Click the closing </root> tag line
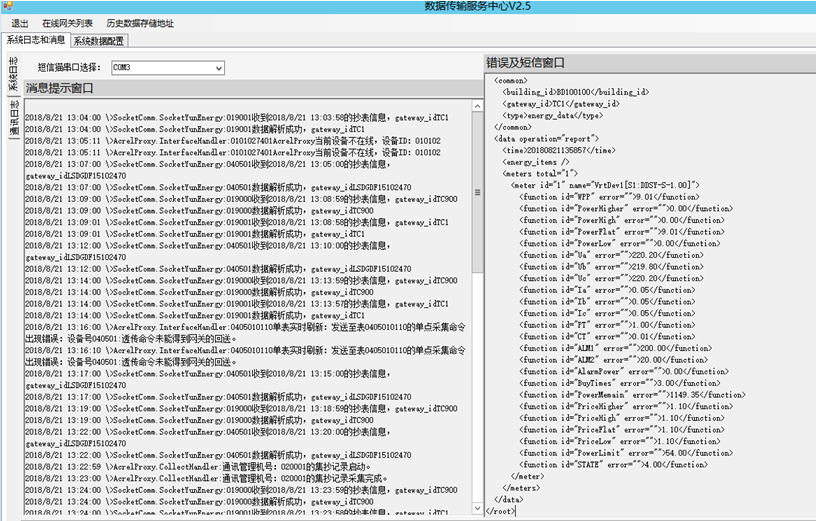This screenshot has height=521, width=816. tap(501, 511)
